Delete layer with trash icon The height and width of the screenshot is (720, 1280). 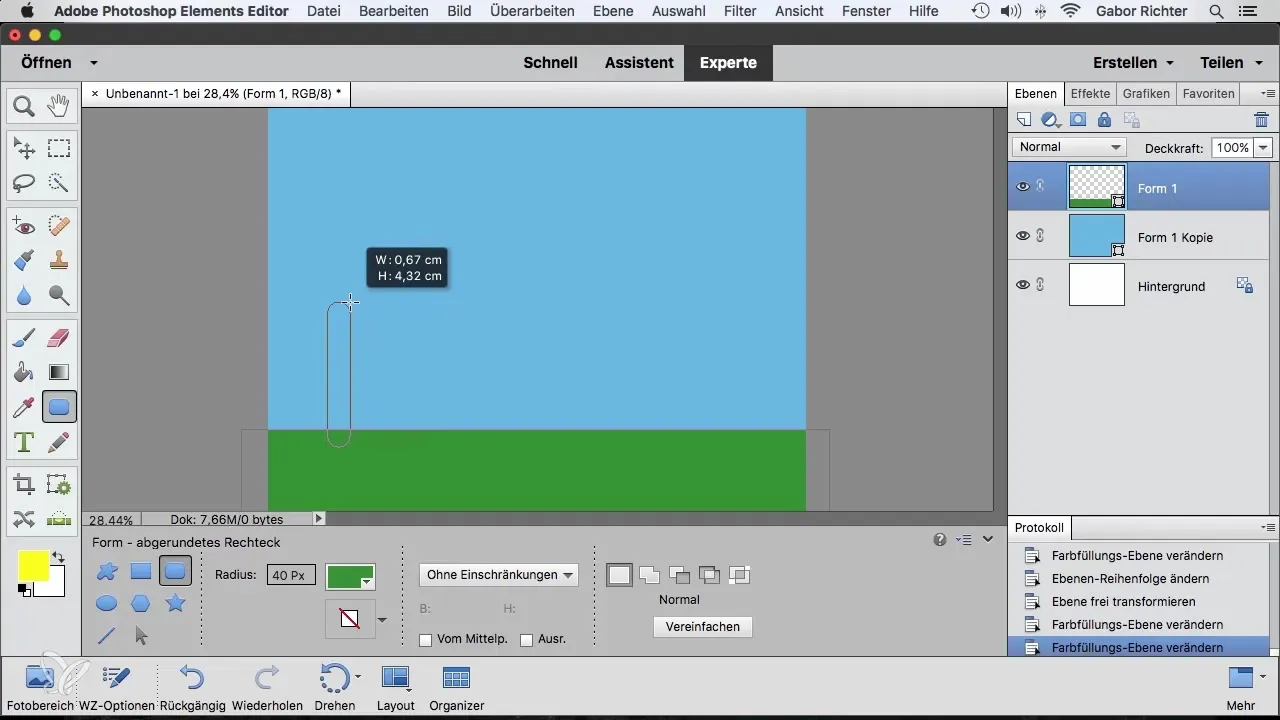(1261, 120)
